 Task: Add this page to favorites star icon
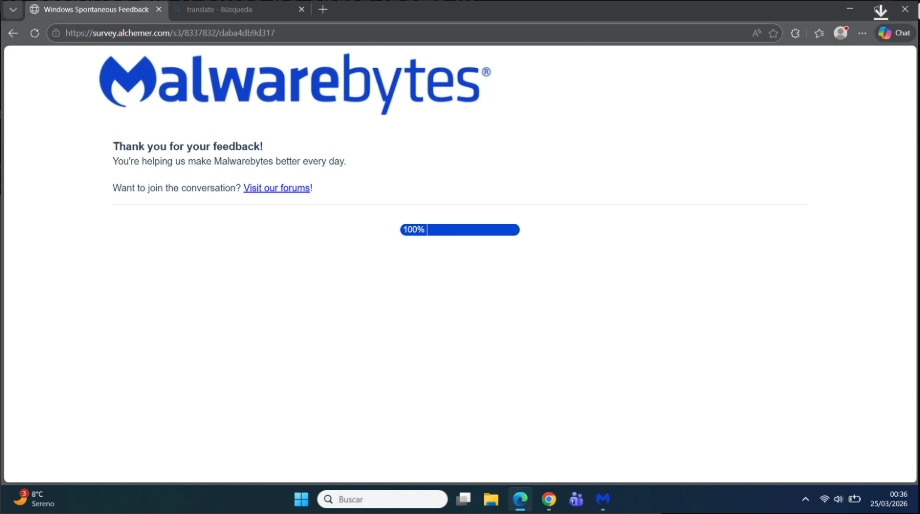[x=773, y=33]
